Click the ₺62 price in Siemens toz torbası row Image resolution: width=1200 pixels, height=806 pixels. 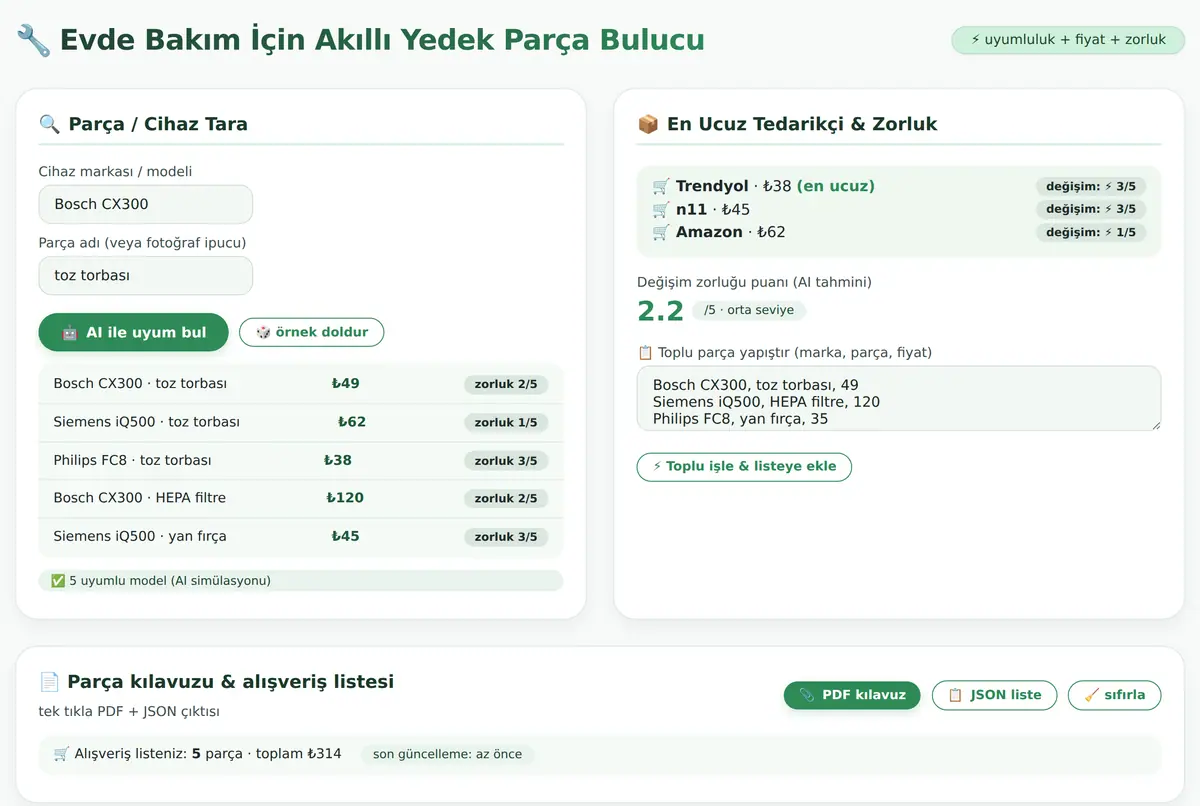point(352,422)
